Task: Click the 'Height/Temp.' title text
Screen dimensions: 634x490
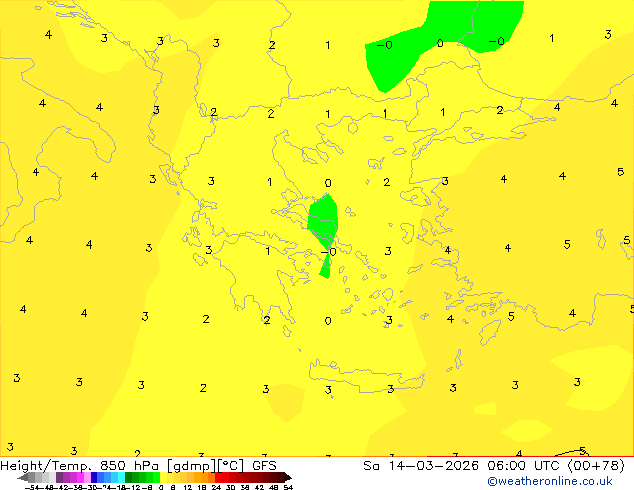Action: (46, 466)
